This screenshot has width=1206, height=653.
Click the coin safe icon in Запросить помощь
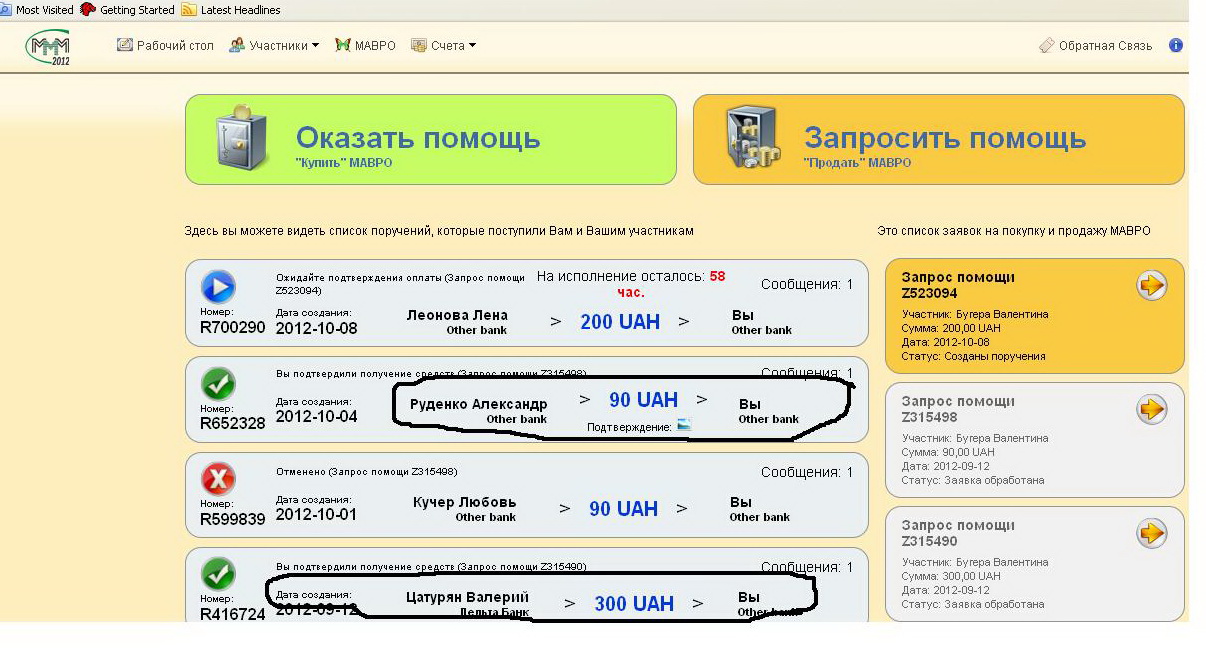tap(752, 138)
